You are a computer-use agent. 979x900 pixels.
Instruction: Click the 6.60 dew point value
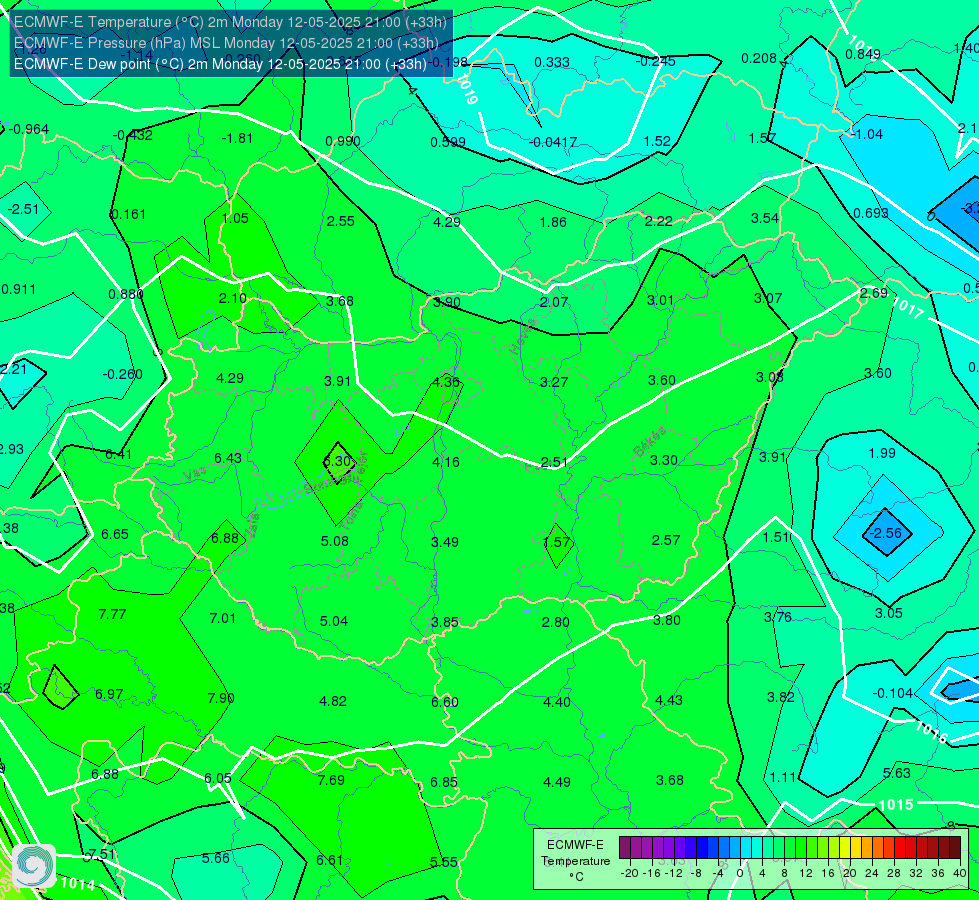[445, 702]
